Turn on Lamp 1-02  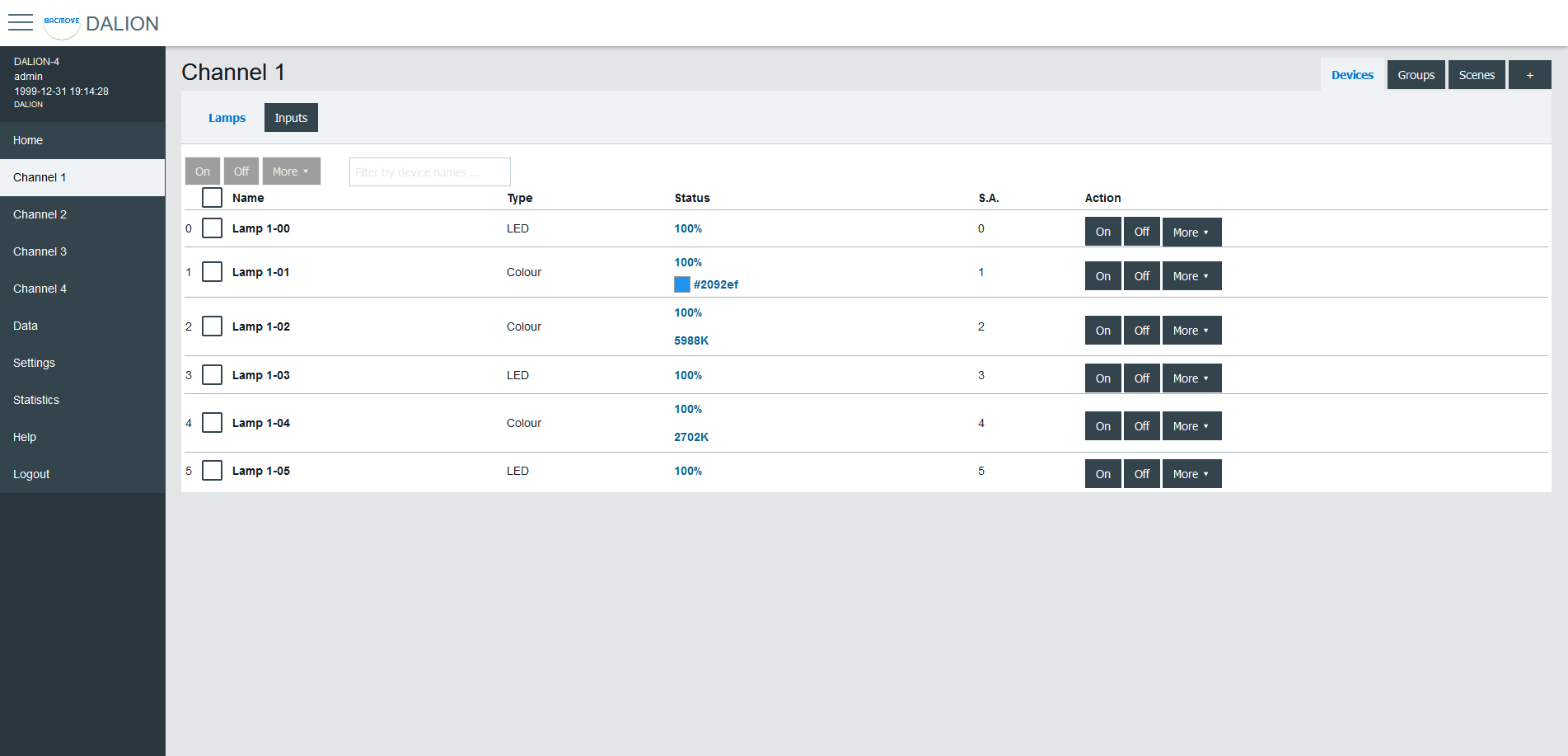coord(1102,331)
